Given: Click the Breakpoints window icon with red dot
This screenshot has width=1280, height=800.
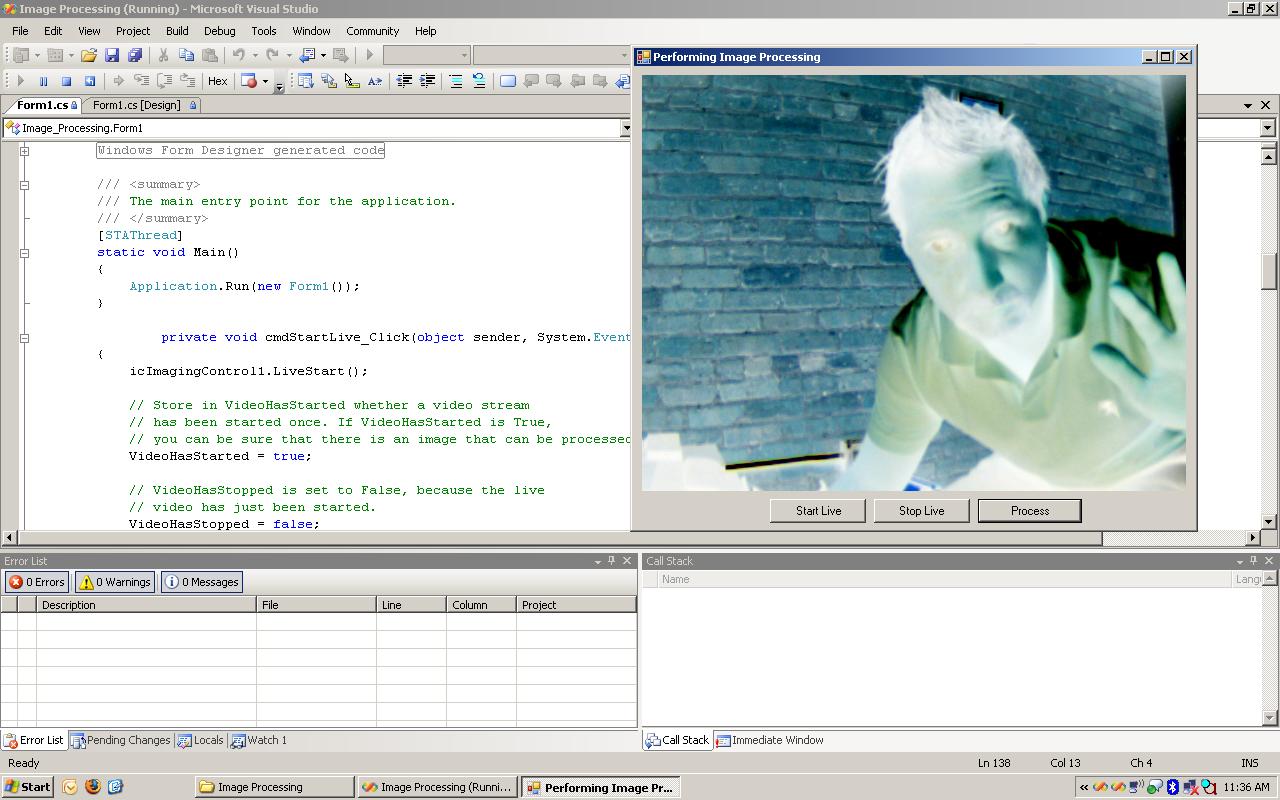Looking at the screenshot, I should click(250, 81).
